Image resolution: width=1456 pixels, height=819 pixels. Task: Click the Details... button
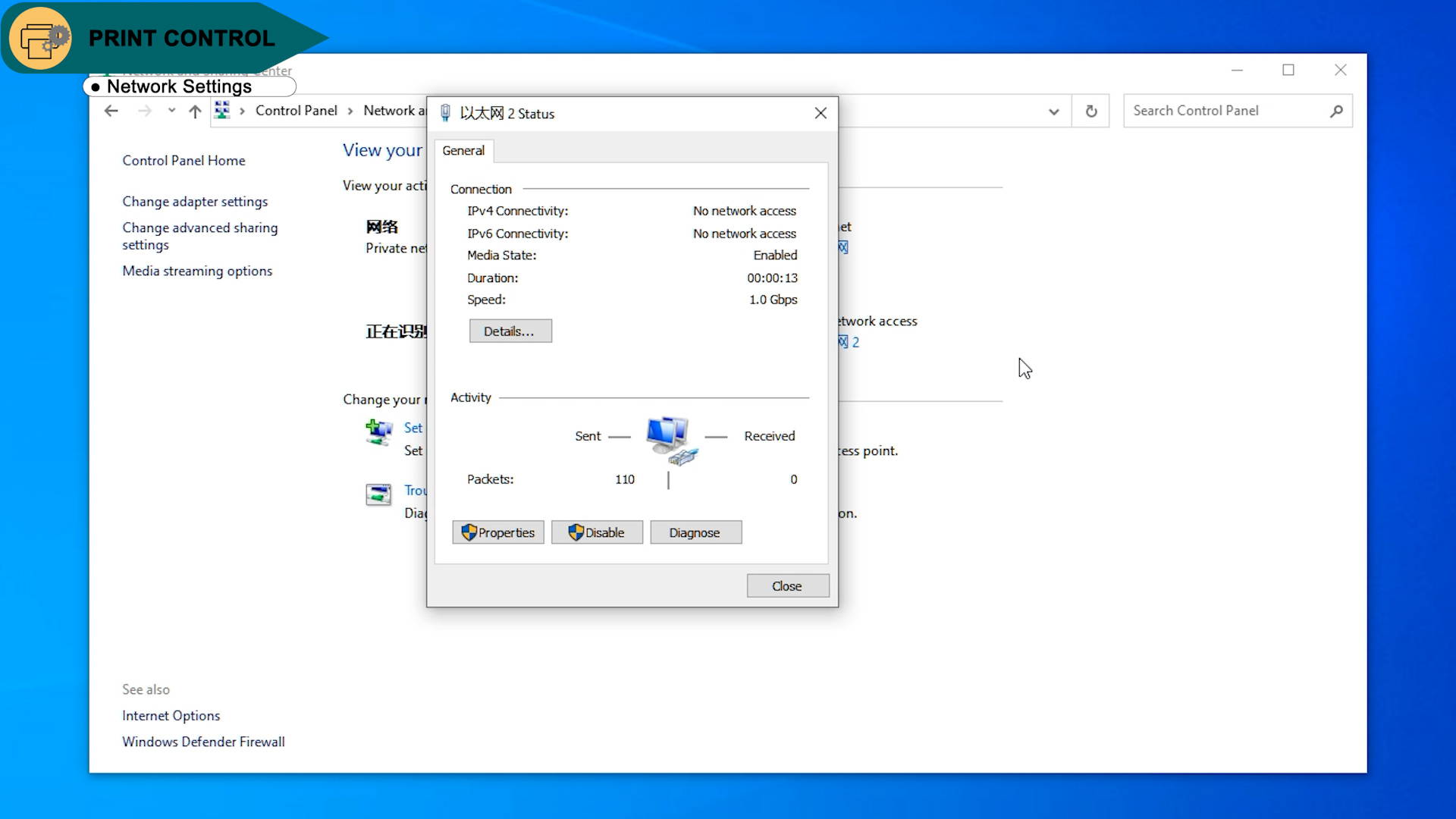point(510,331)
